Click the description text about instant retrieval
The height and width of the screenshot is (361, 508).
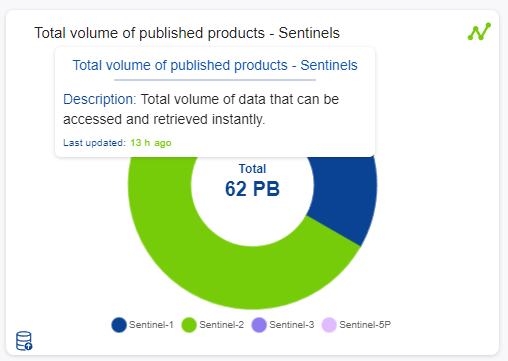click(x=201, y=109)
